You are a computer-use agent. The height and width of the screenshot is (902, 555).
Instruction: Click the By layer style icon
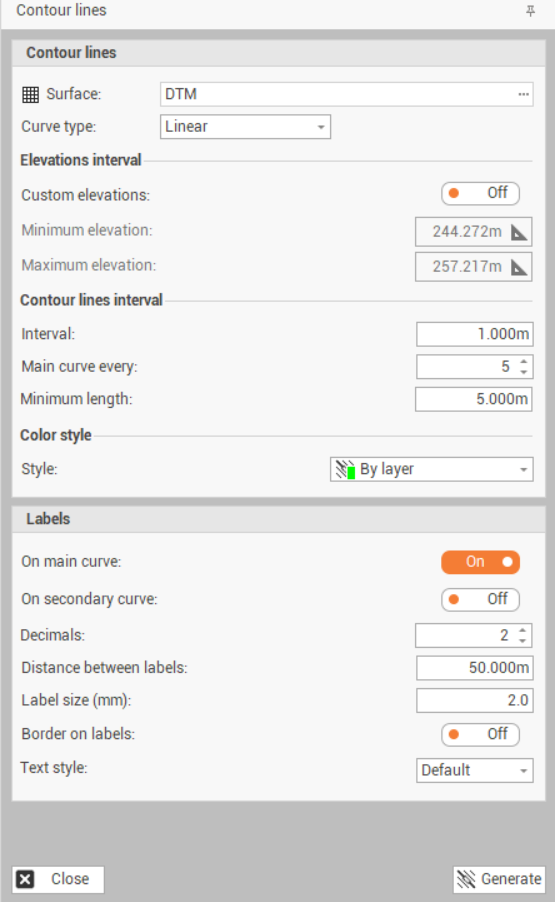coord(345,469)
